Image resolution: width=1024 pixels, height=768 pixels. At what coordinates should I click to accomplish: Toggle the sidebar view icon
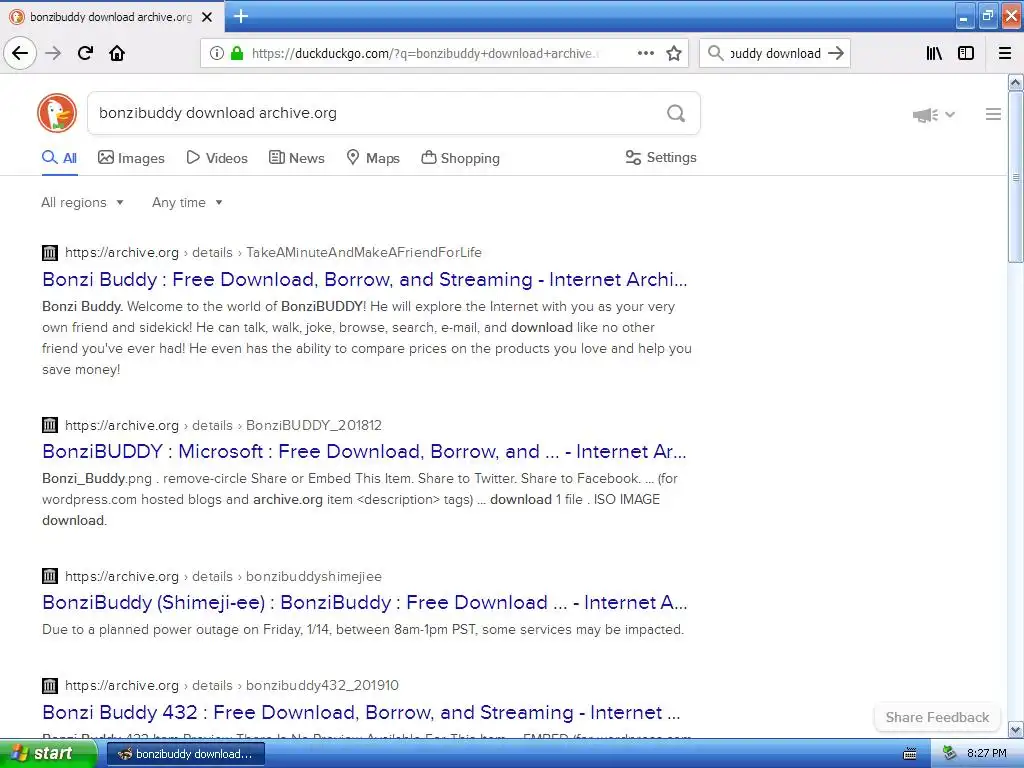[x=966, y=53]
